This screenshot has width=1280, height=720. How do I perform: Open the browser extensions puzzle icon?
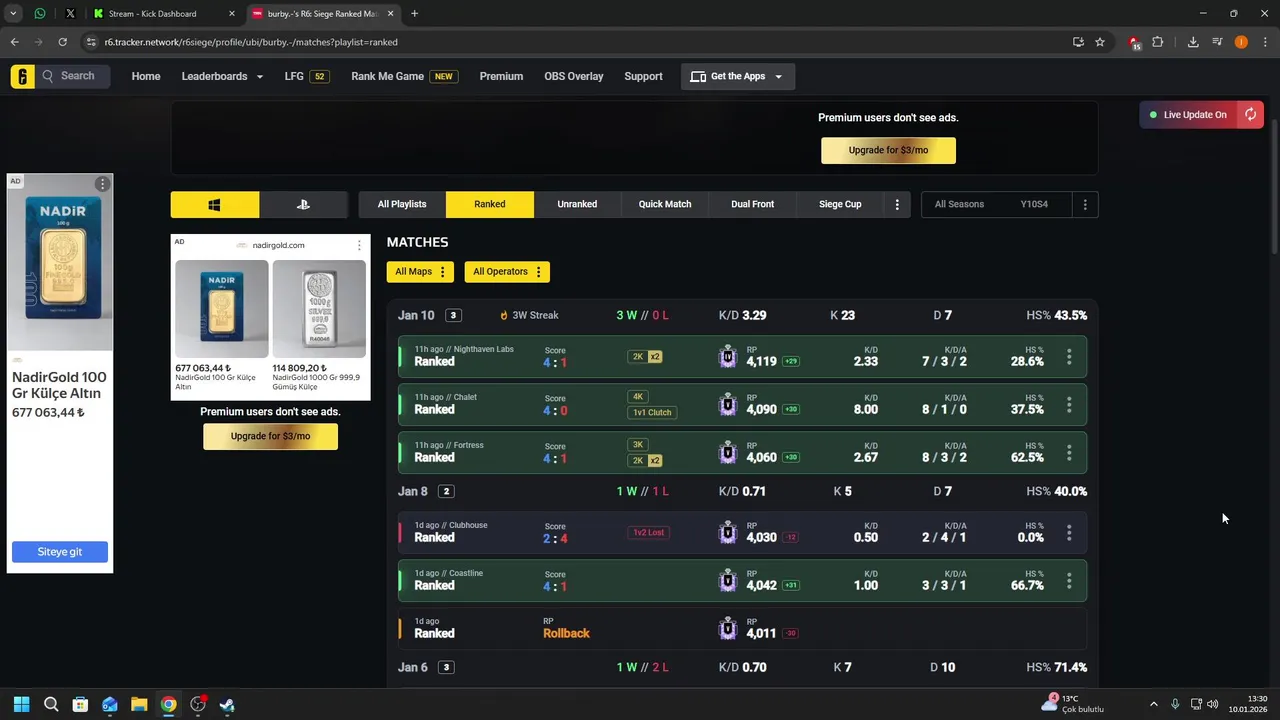coord(1158,42)
